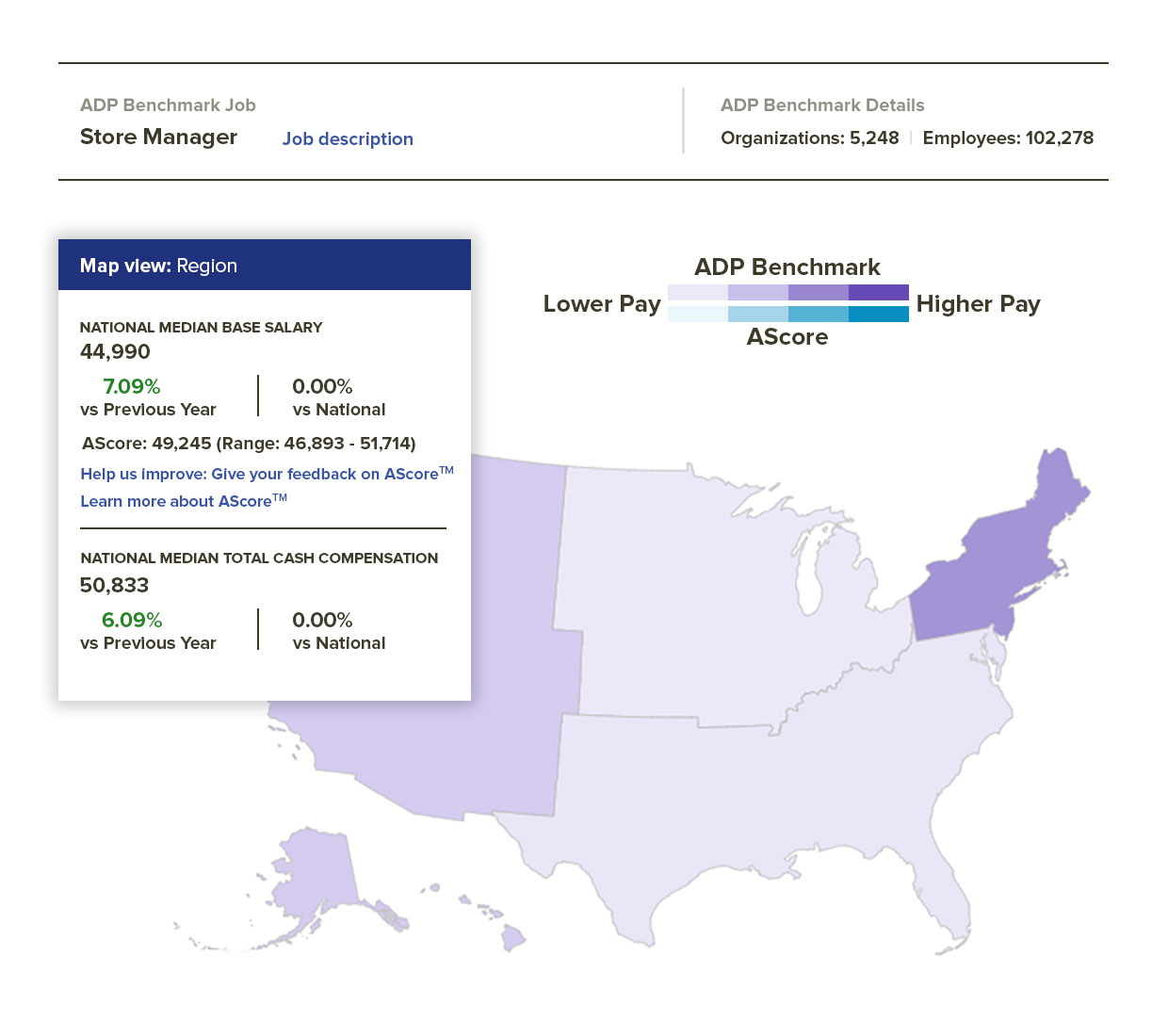This screenshot has width=1168, height=1036.
Task: Click Hawaii on the map
Action: (511, 937)
